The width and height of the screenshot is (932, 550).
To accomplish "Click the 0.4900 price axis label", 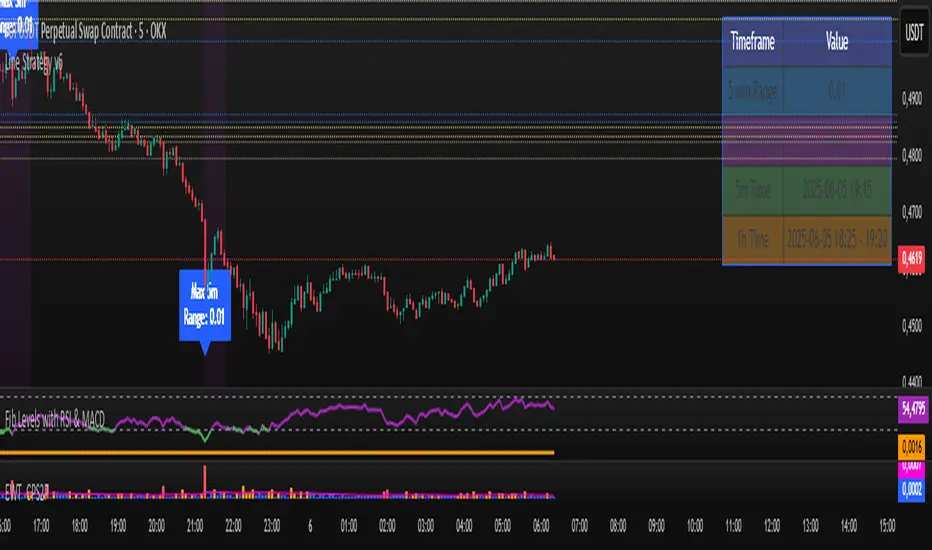I will (912, 99).
